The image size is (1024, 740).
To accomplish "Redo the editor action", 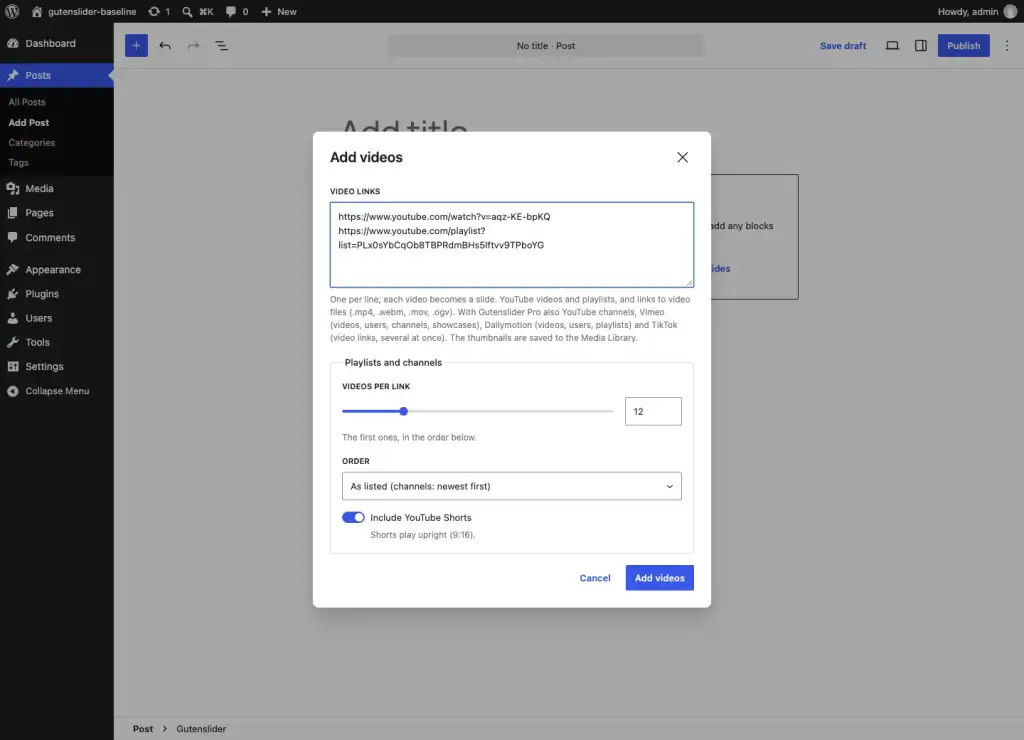I will click(x=193, y=45).
